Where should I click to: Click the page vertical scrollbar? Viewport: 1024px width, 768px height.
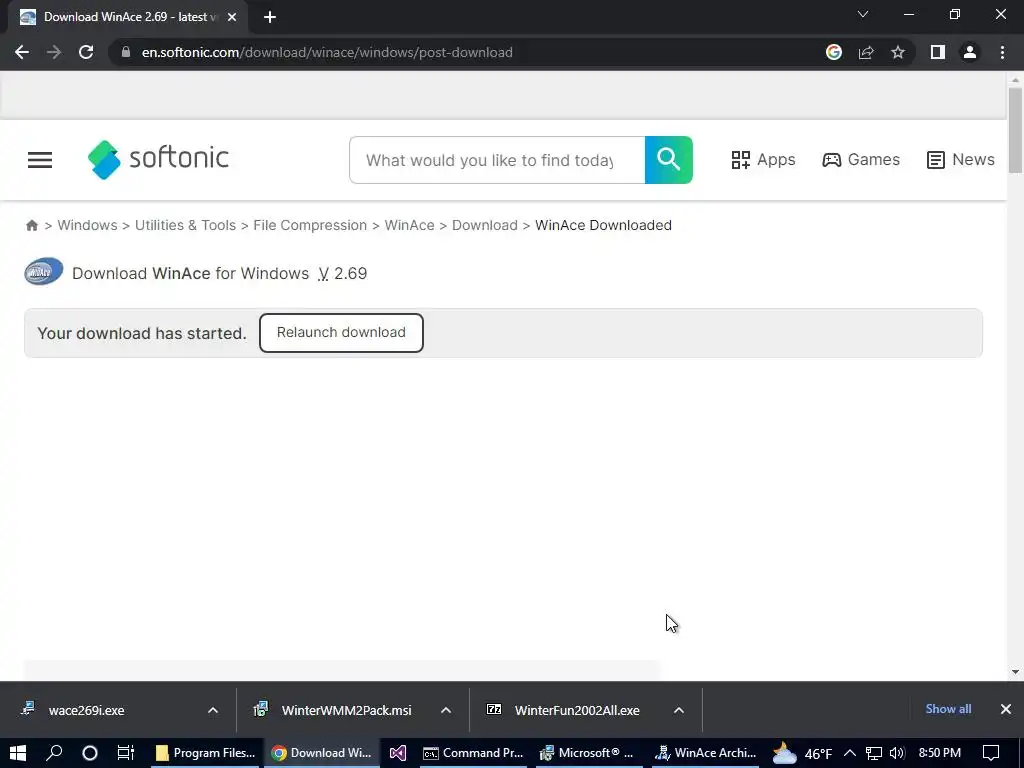click(1015, 131)
